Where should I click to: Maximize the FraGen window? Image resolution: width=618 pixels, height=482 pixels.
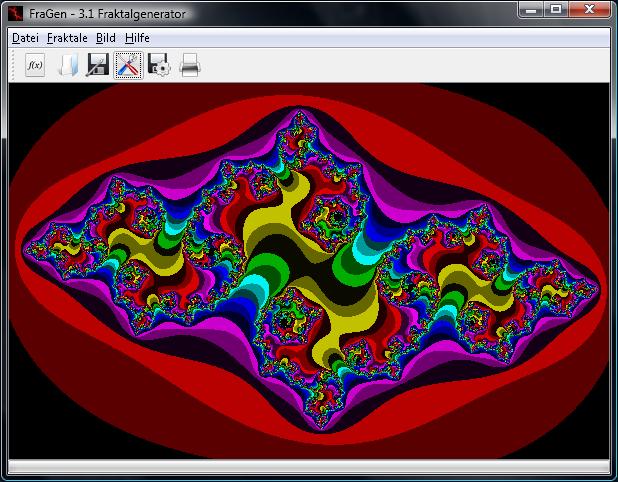coord(556,11)
